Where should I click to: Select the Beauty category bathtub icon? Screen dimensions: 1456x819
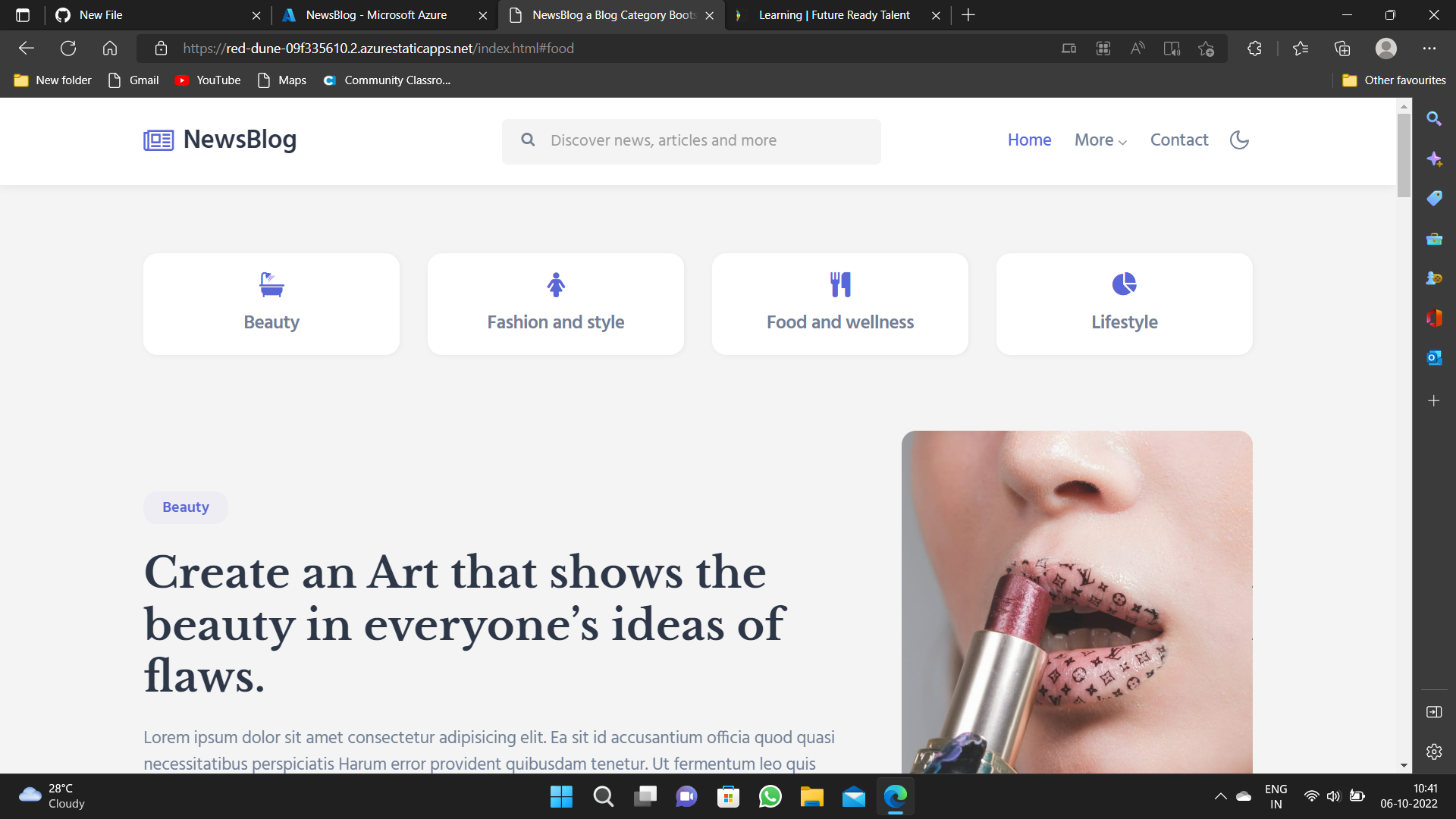(271, 284)
